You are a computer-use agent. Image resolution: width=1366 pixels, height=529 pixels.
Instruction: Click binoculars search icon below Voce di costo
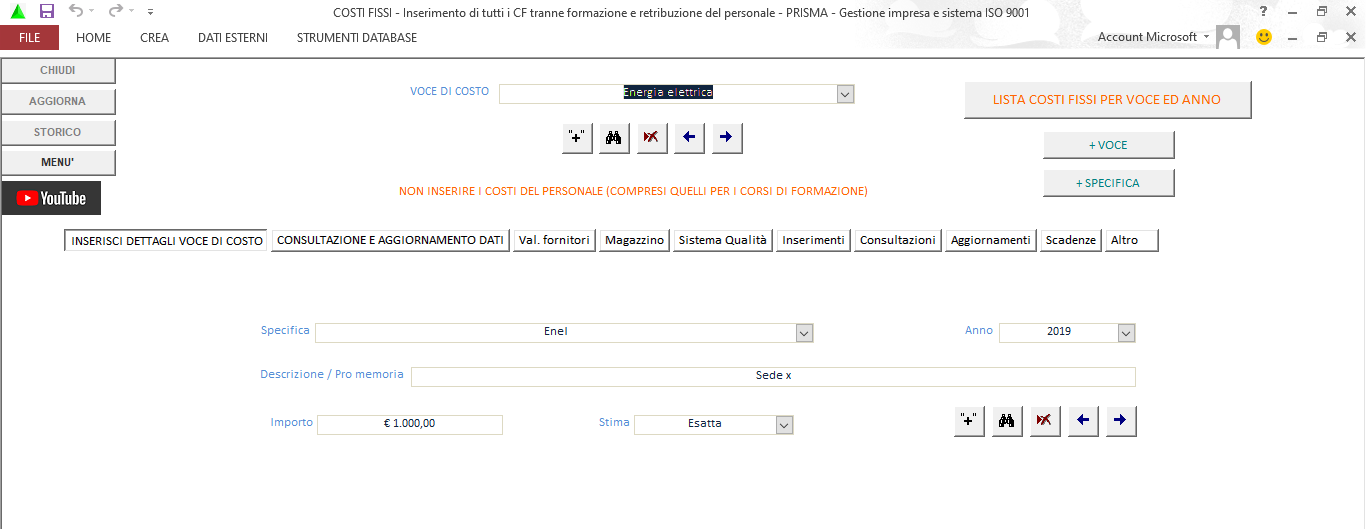pos(614,138)
